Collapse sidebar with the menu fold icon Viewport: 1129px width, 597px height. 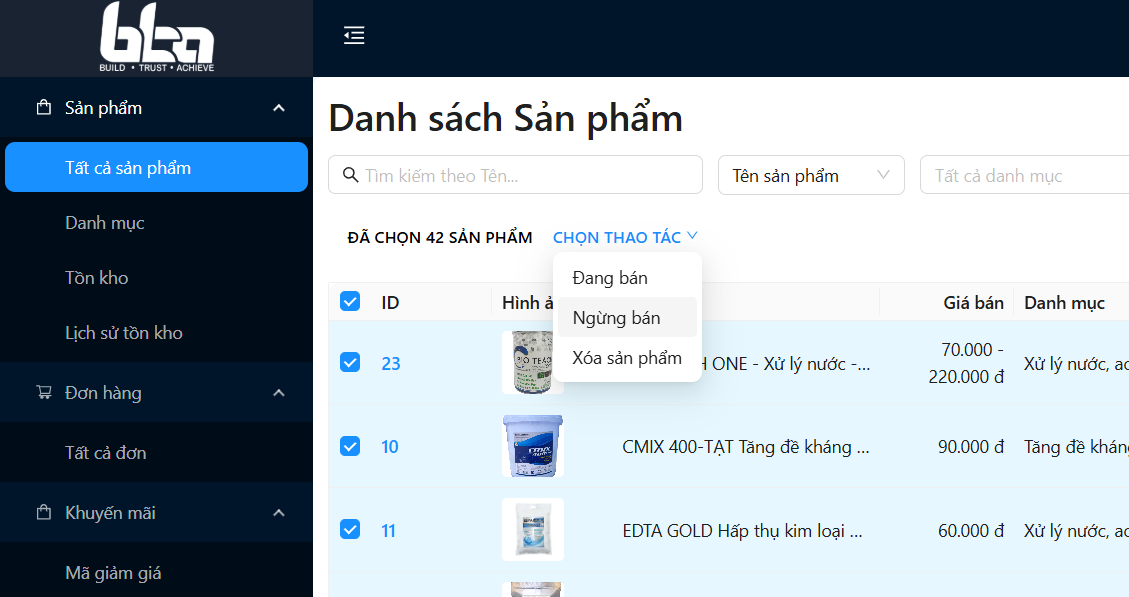pos(354,35)
